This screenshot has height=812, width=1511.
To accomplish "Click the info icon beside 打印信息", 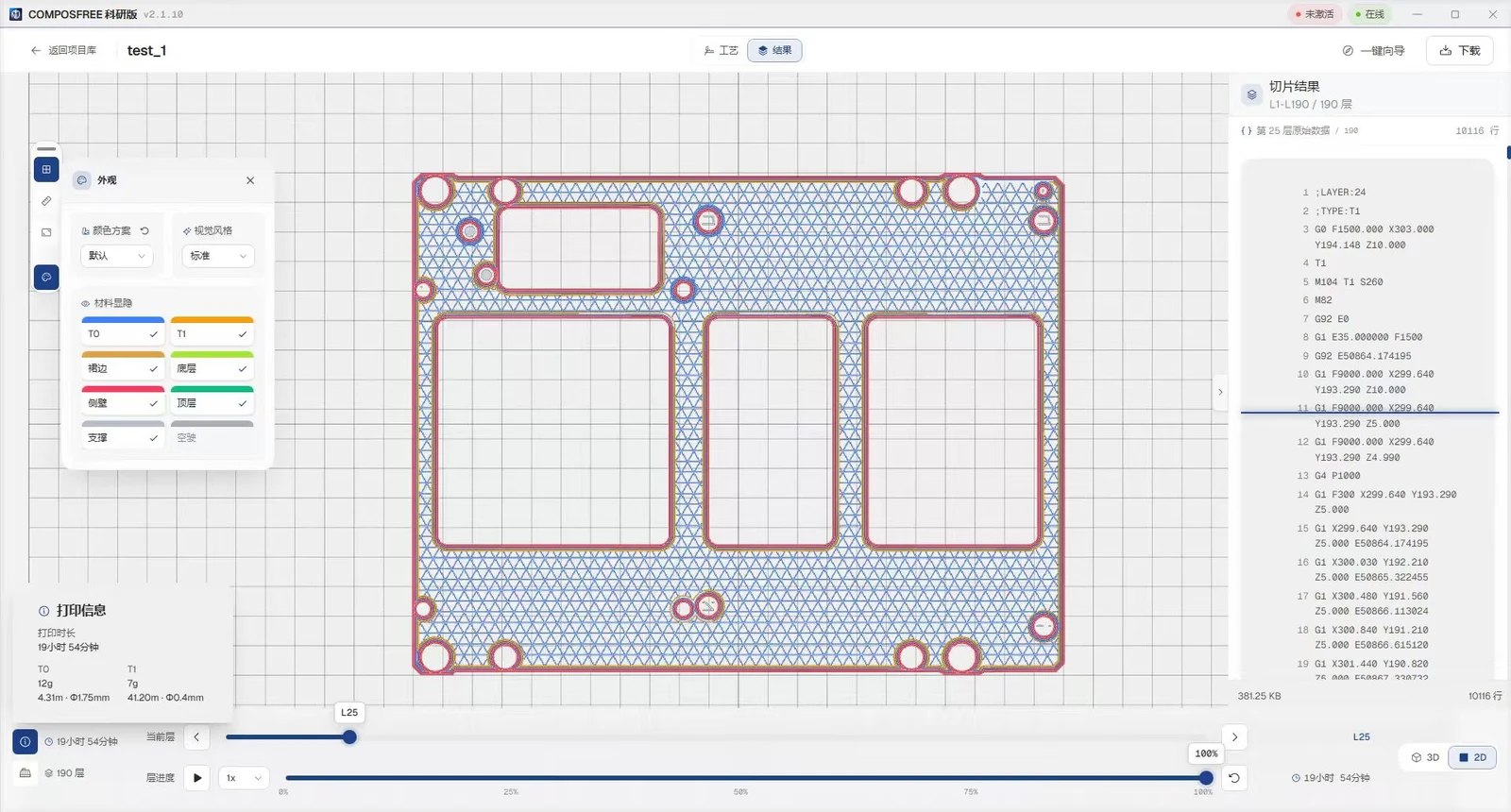I will [43, 611].
